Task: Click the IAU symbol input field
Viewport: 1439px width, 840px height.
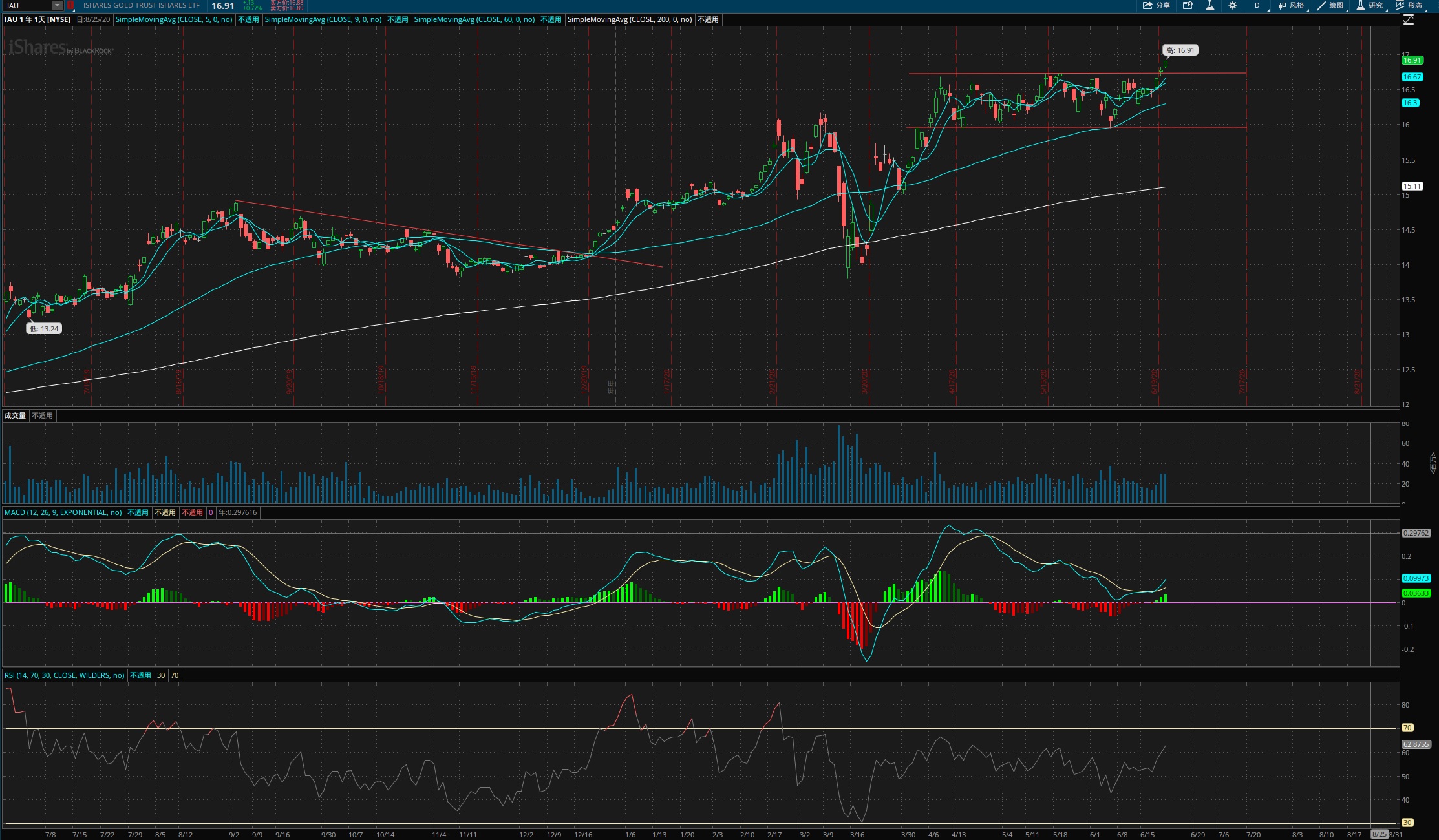Action: (x=28, y=6)
